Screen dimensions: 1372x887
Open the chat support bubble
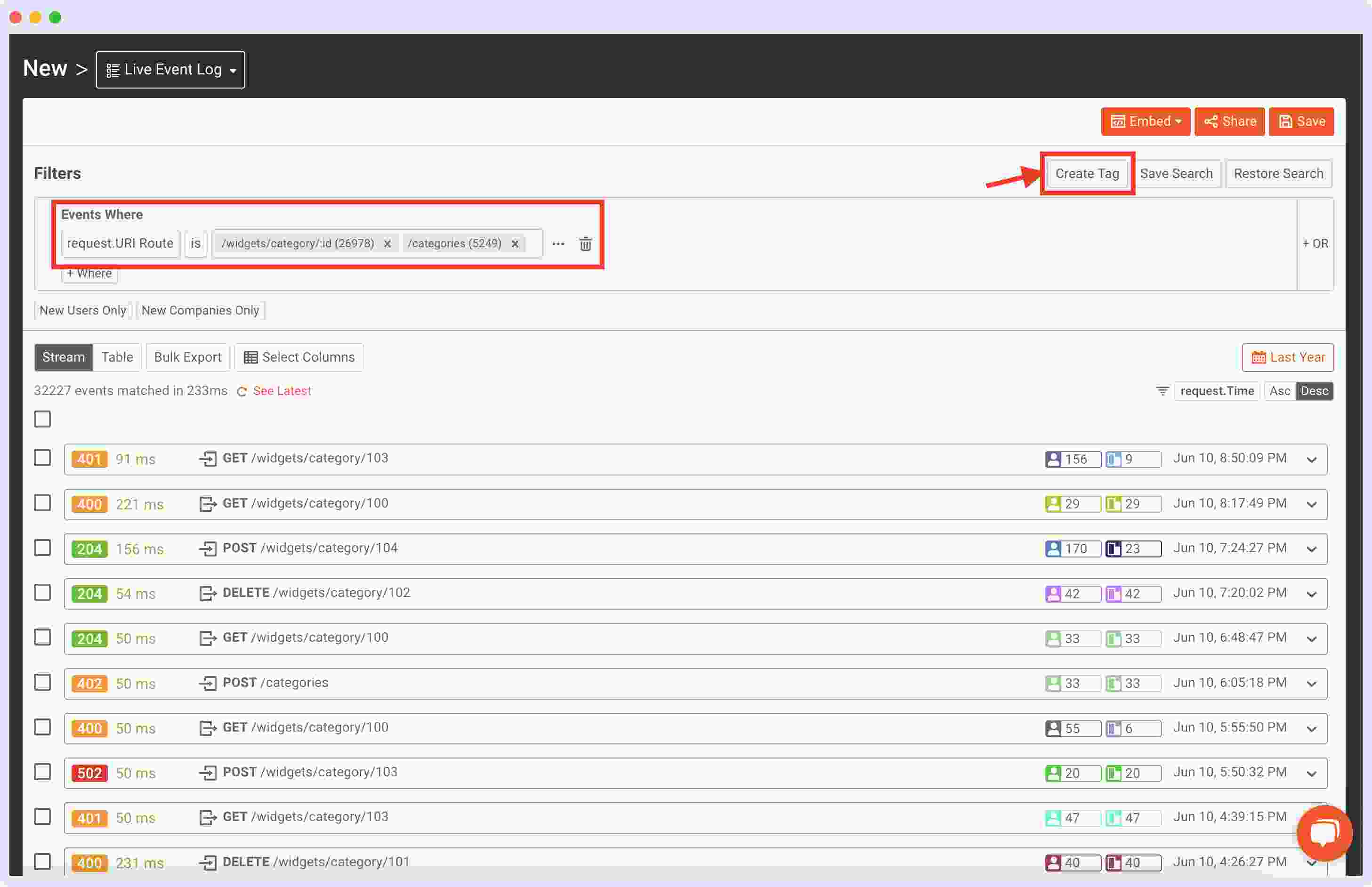(x=1324, y=833)
